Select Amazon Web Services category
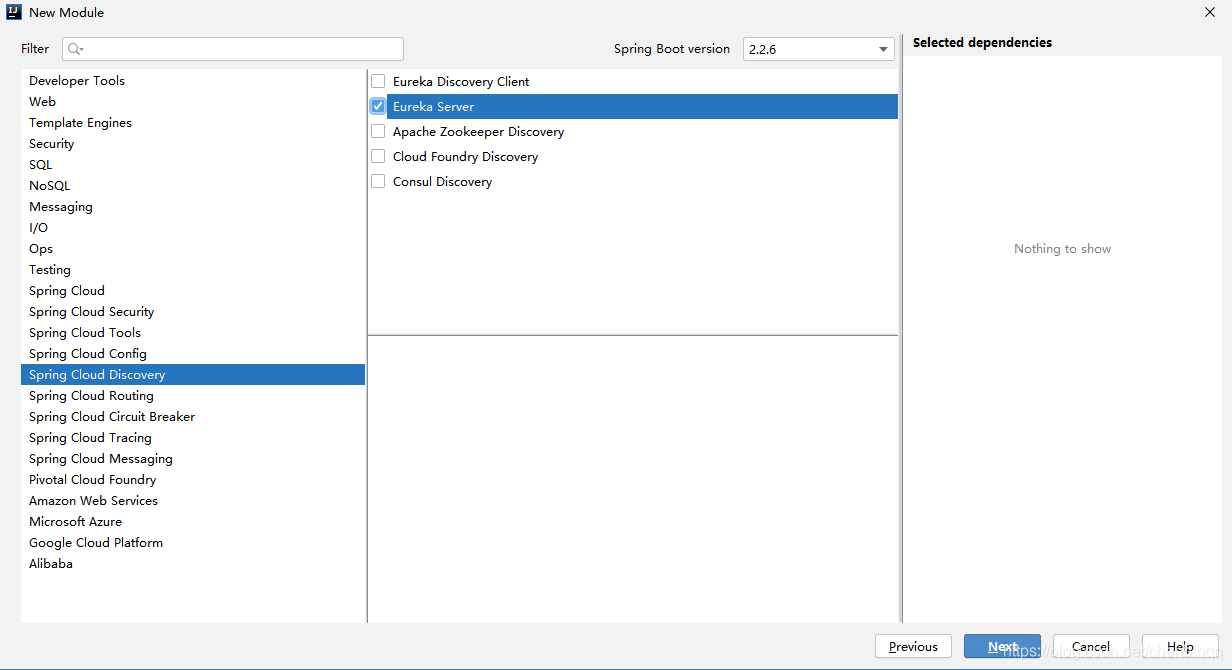Image resolution: width=1232 pixels, height=670 pixels. [x=193, y=501]
